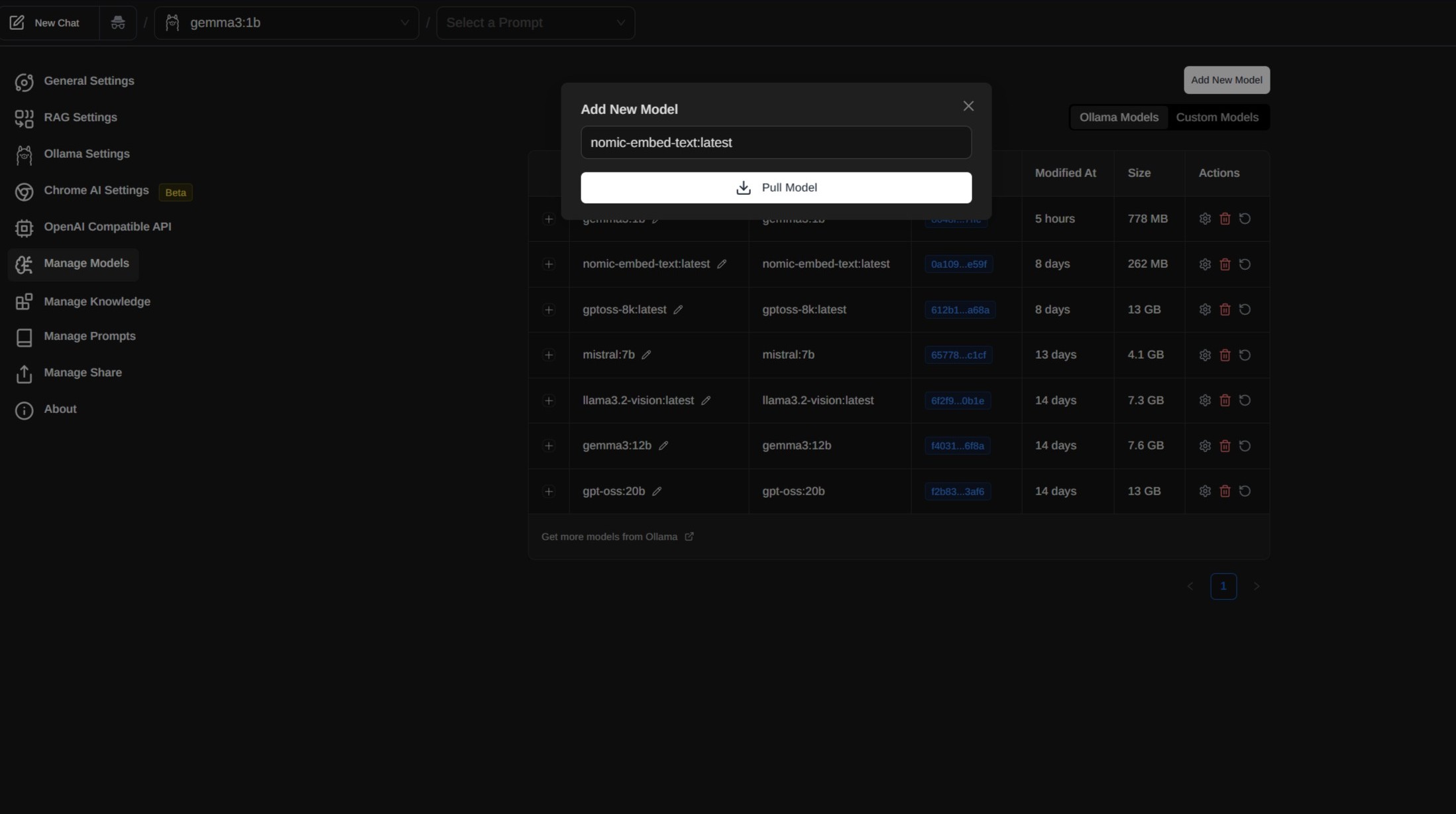This screenshot has height=814, width=1456.
Task: Close the Add New Model dialog
Action: point(968,106)
